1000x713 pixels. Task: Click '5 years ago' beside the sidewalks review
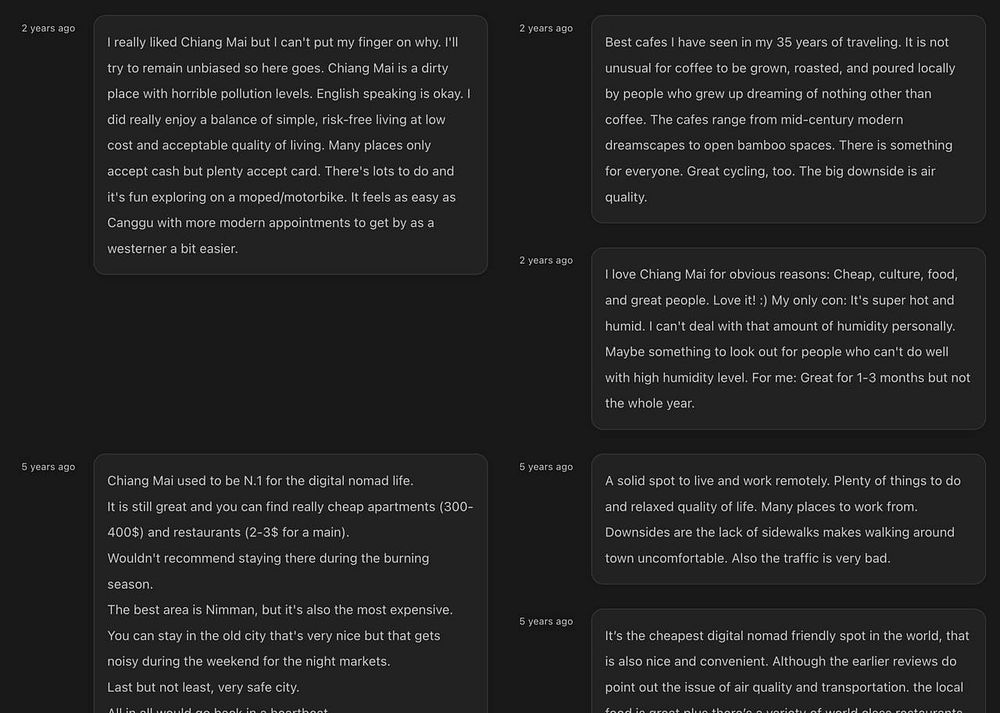(546, 467)
